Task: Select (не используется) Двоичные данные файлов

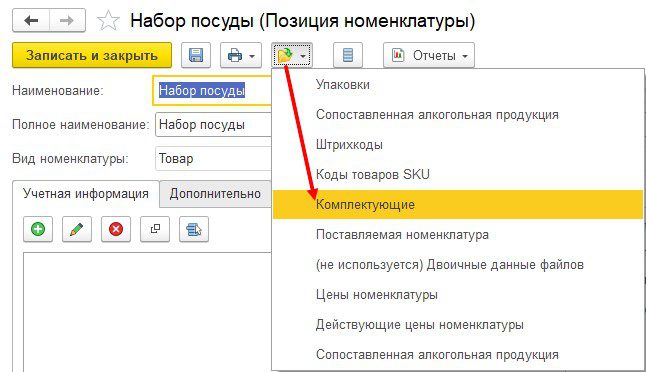Action: [458, 264]
